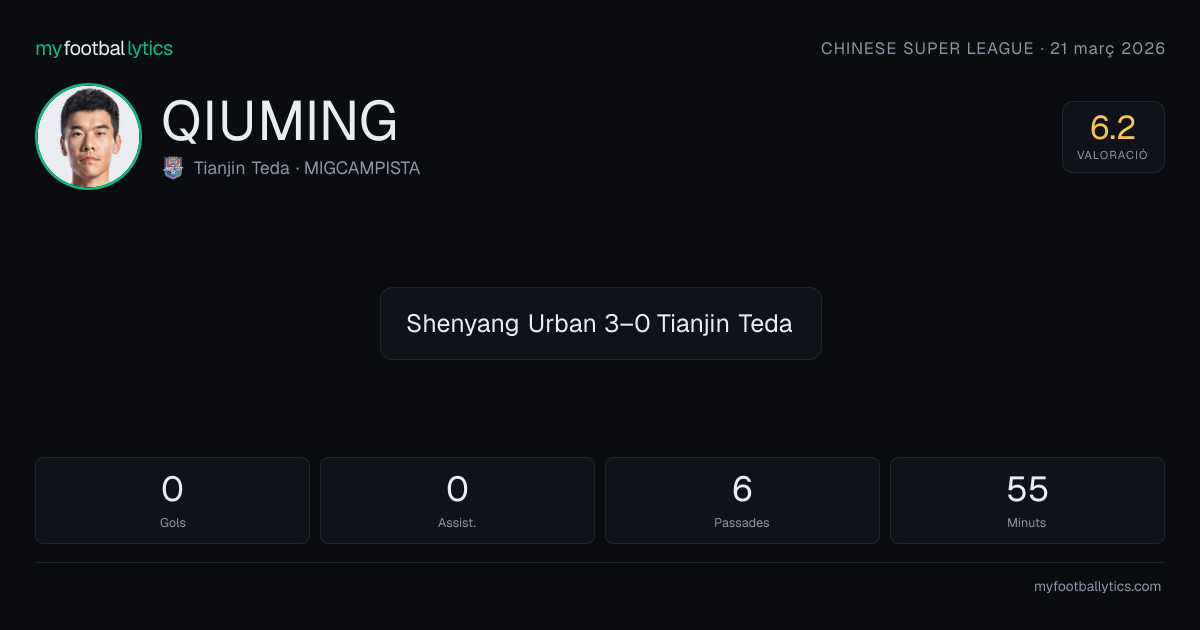This screenshot has width=1200, height=630.
Task: Click the Tianjin Teda team name
Action: click(x=241, y=168)
